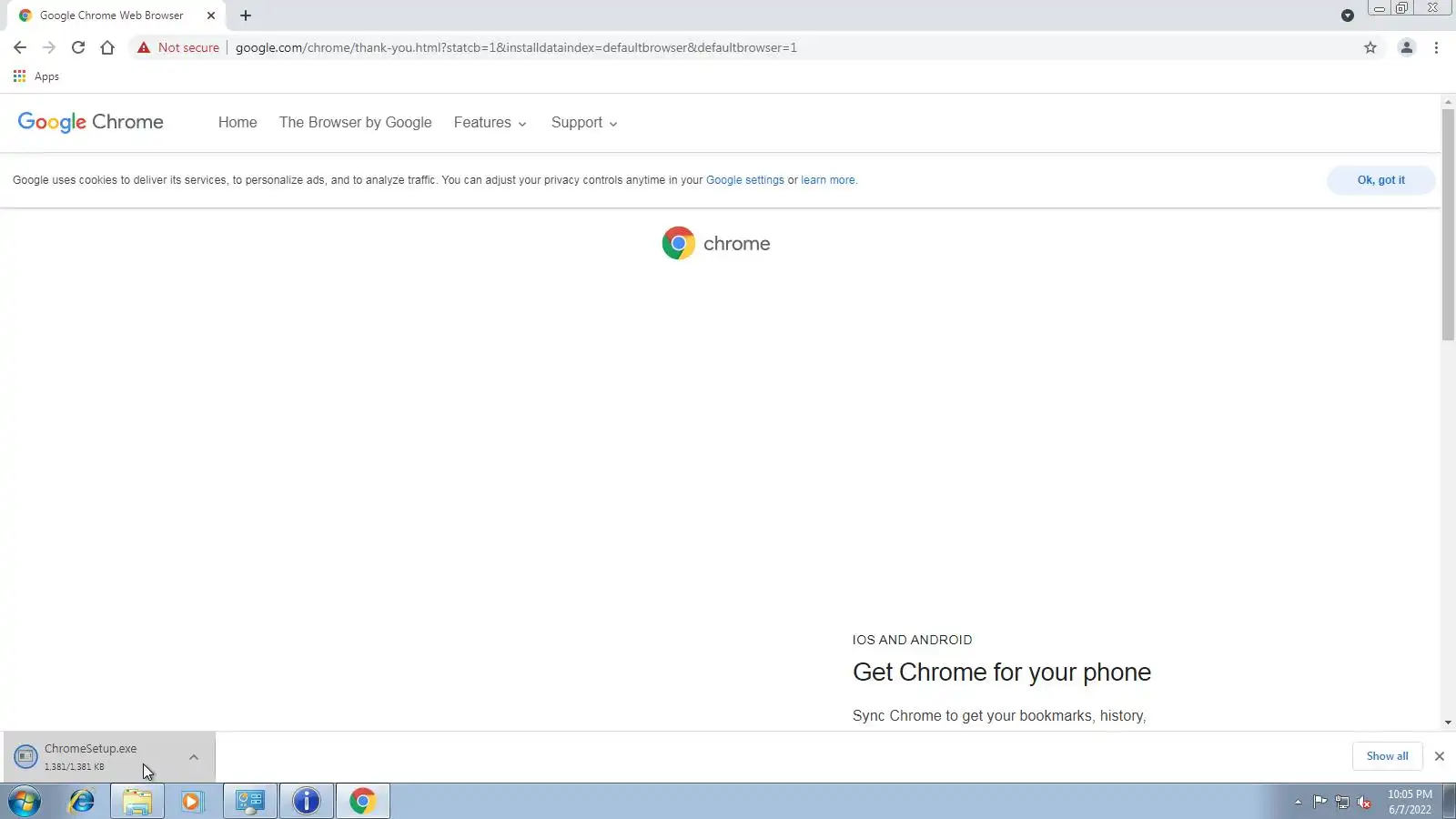Launch Internet Explorer from taskbar
The image size is (1456, 819).
82,802
